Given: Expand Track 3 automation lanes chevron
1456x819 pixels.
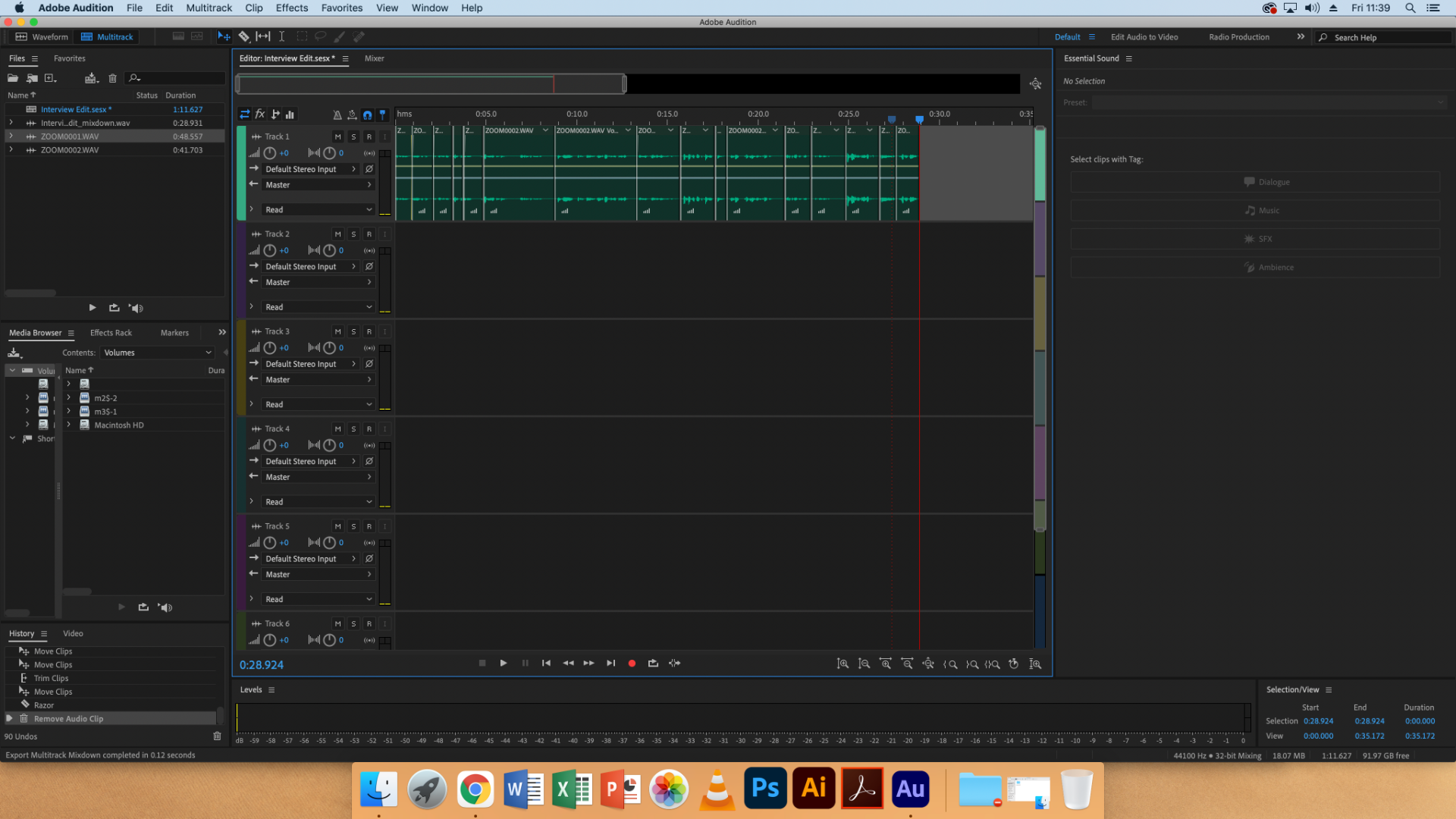Looking at the screenshot, I should click(251, 404).
